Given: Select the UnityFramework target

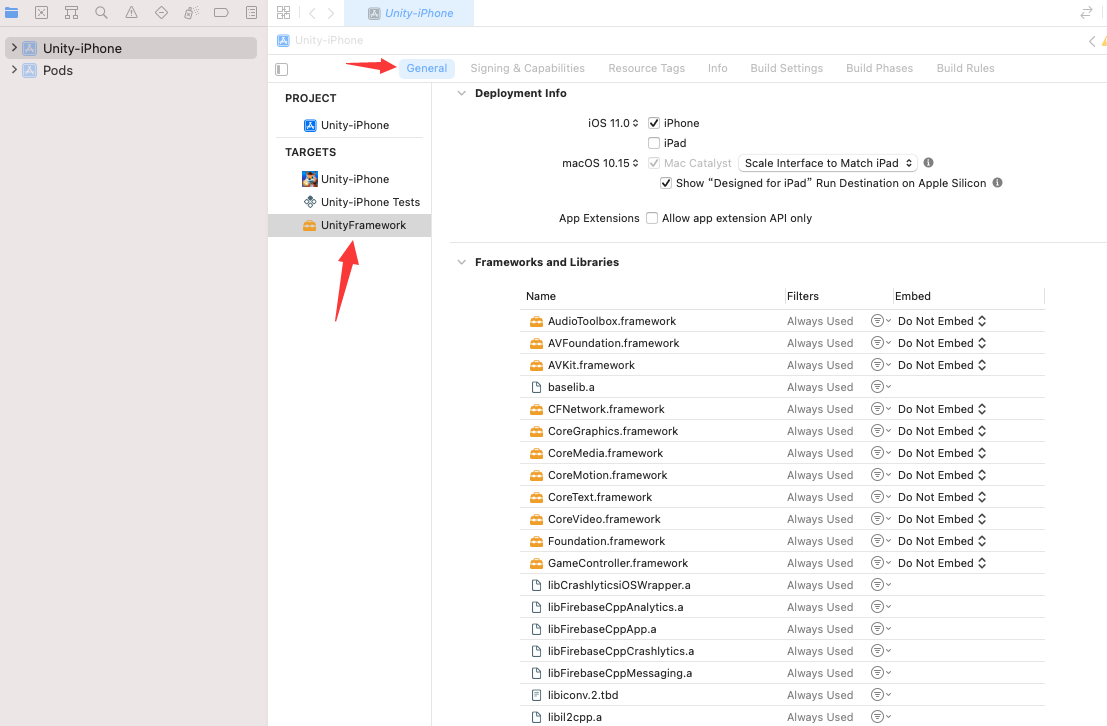Looking at the screenshot, I should [x=349, y=225].
